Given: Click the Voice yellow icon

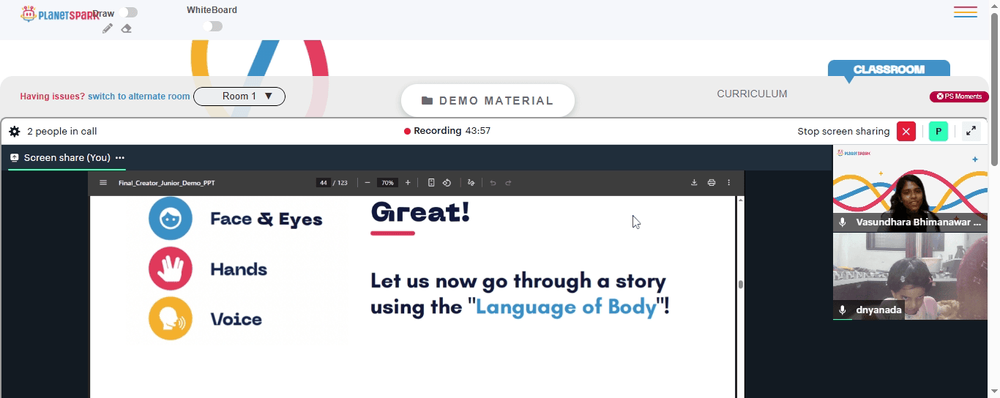Looking at the screenshot, I should pos(170,318).
